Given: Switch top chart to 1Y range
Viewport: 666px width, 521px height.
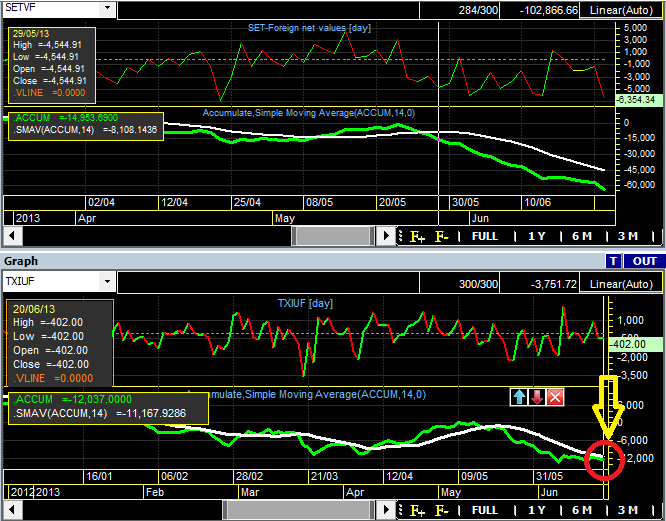Looking at the screenshot, I should coord(536,236).
